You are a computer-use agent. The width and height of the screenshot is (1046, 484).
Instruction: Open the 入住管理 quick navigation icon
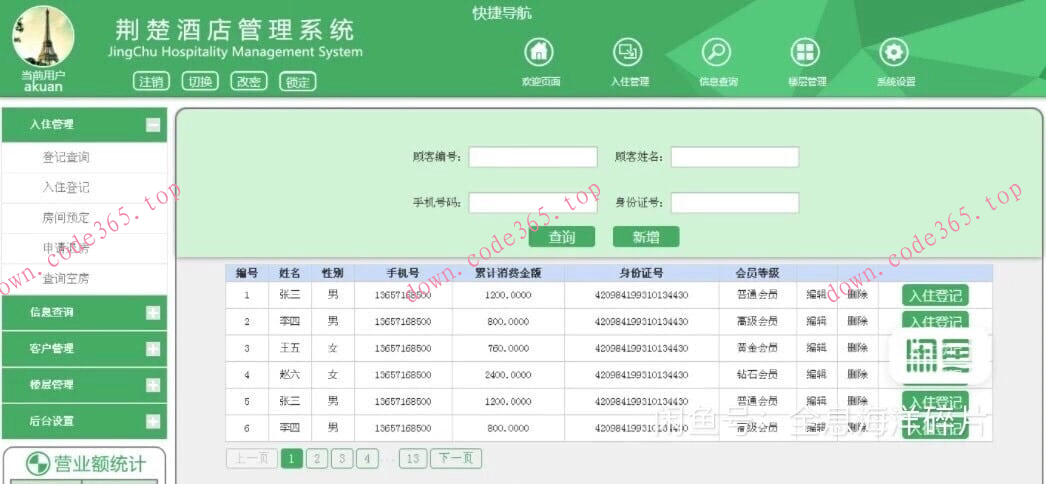[628, 52]
